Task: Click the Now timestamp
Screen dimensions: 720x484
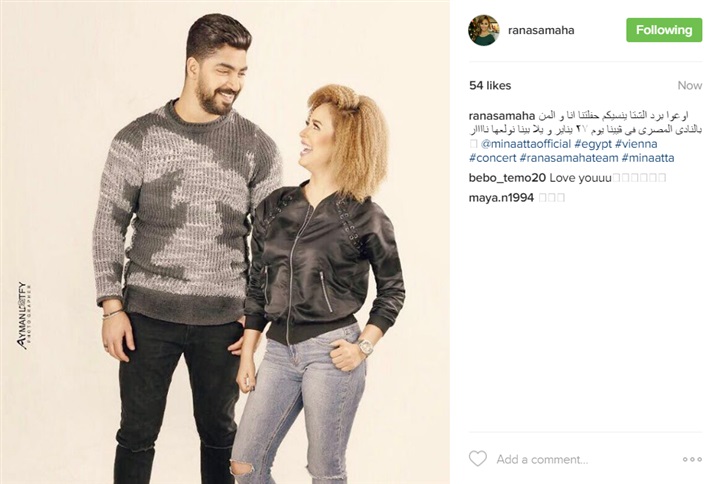Action: click(690, 85)
